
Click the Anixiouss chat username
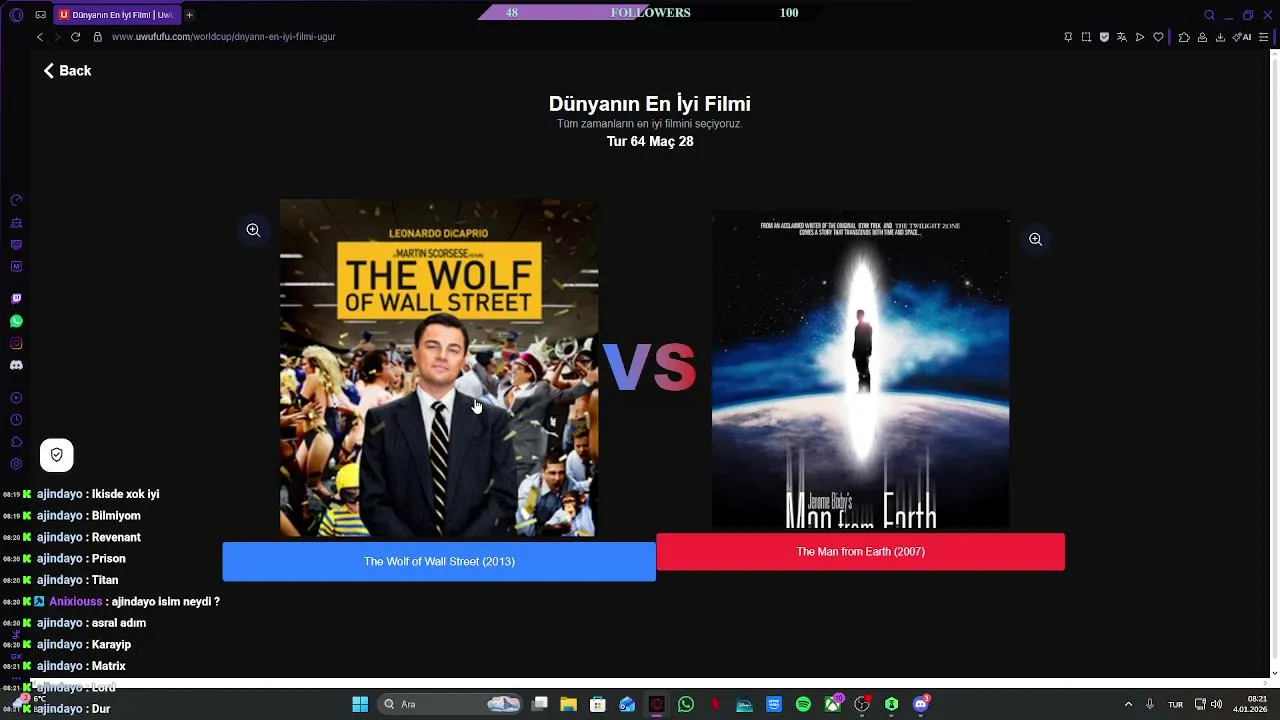tap(76, 602)
